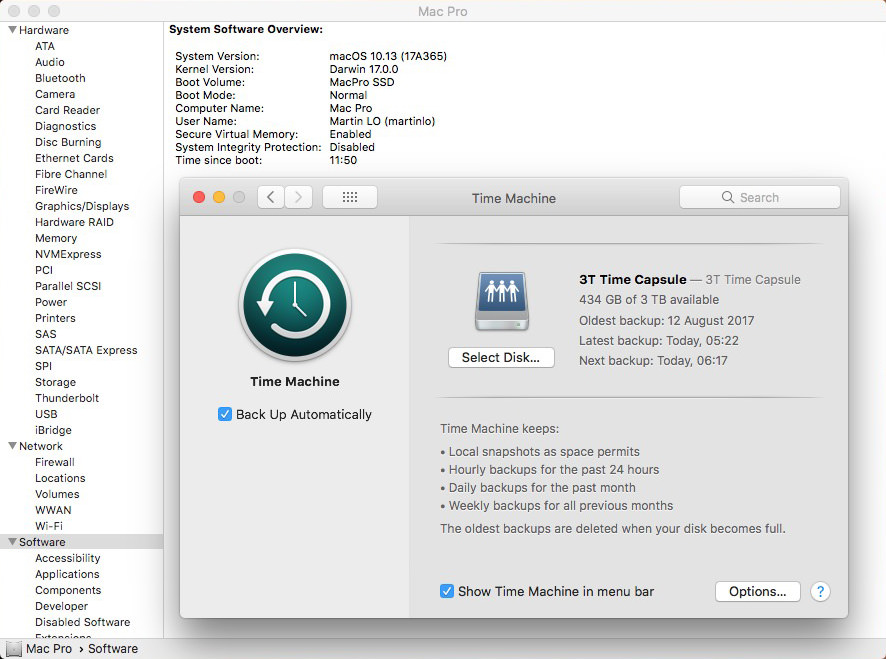Select Printers in the sidebar

click(x=55, y=318)
